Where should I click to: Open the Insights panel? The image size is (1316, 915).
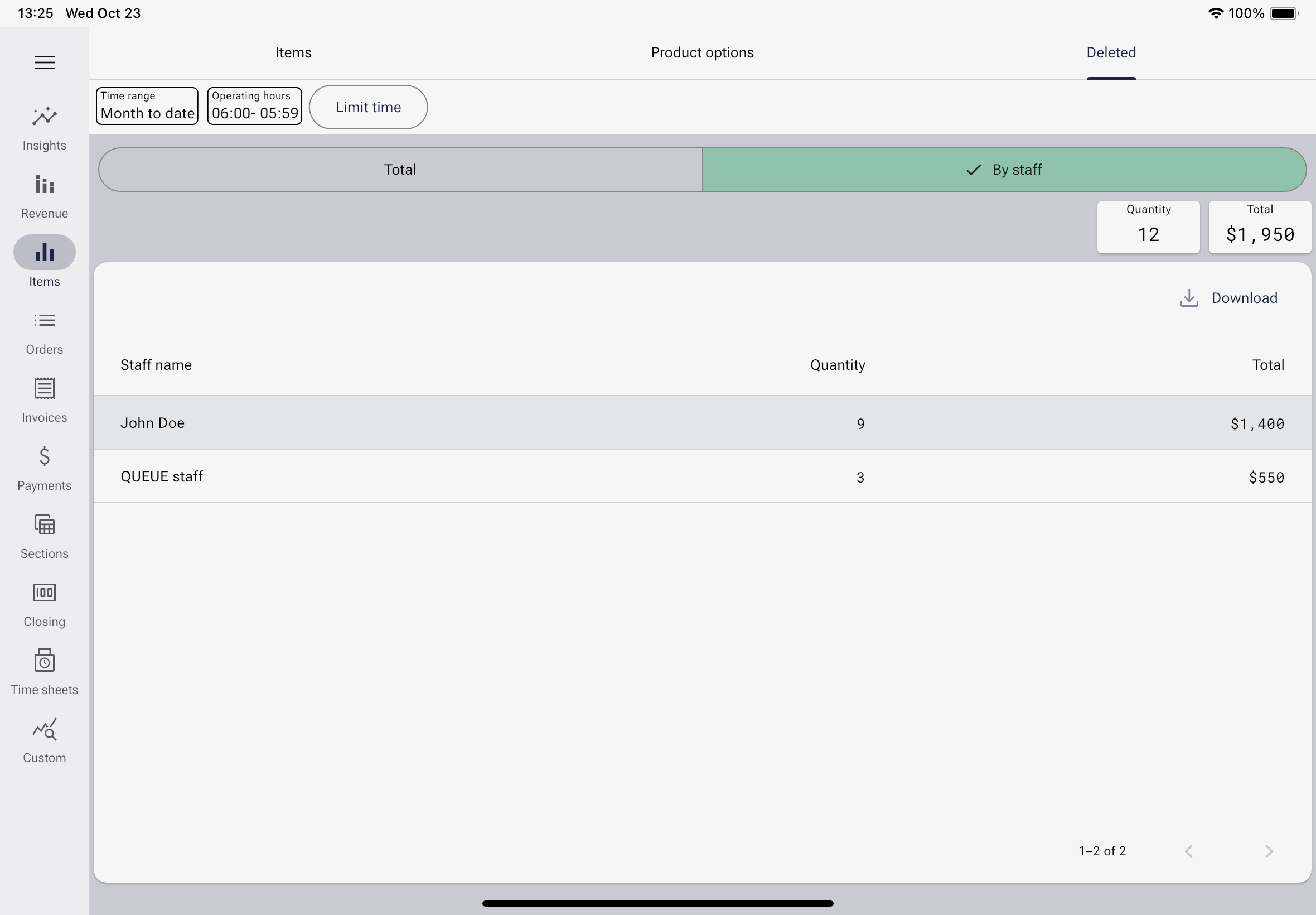click(45, 126)
